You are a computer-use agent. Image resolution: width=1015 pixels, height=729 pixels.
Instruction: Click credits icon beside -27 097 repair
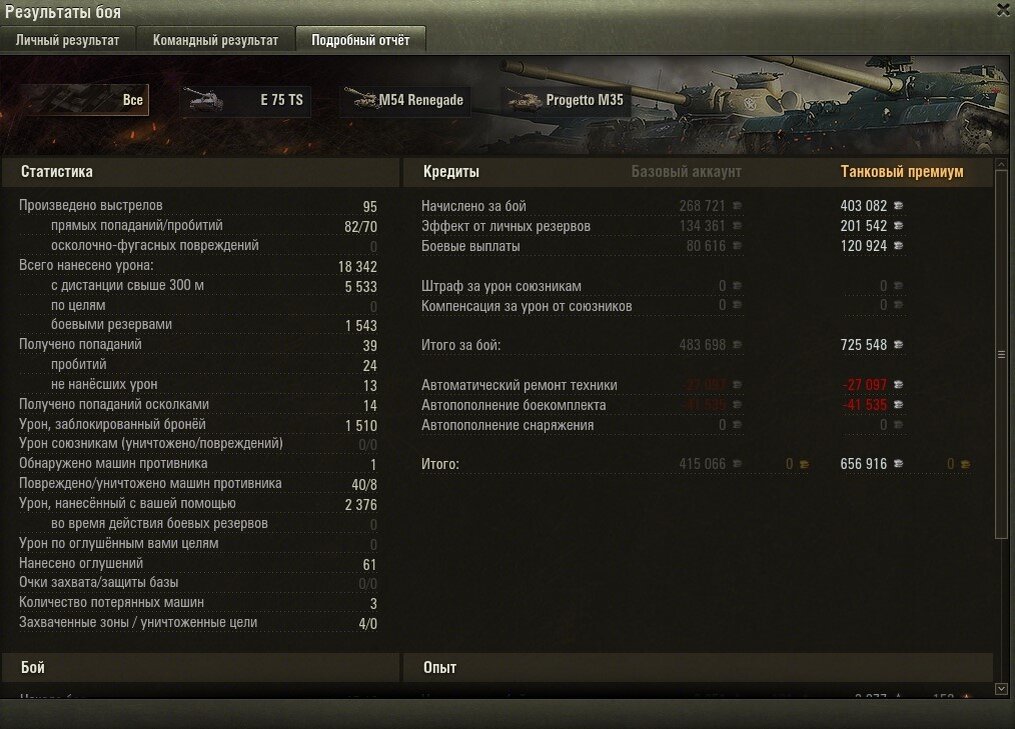tap(898, 385)
